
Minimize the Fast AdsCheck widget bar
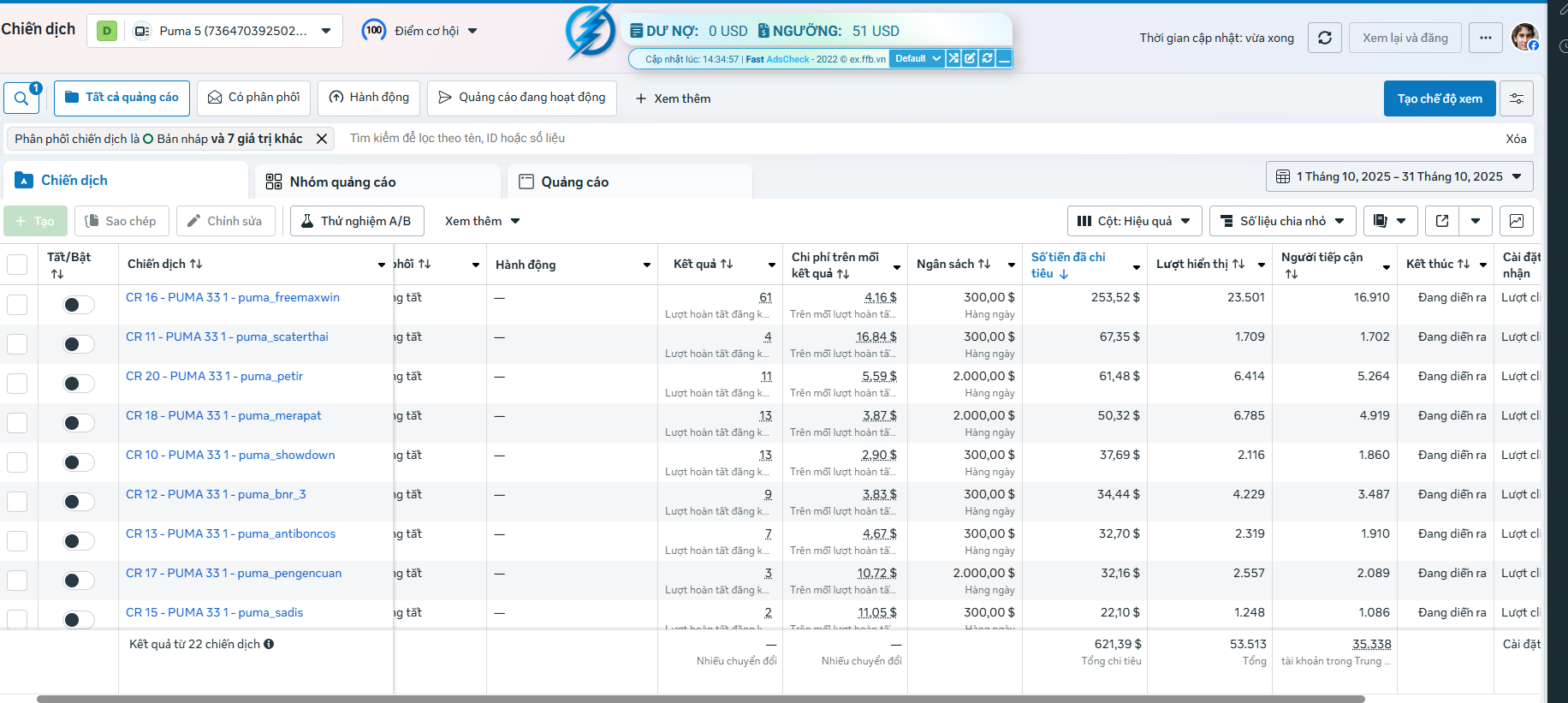(x=1004, y=58)
